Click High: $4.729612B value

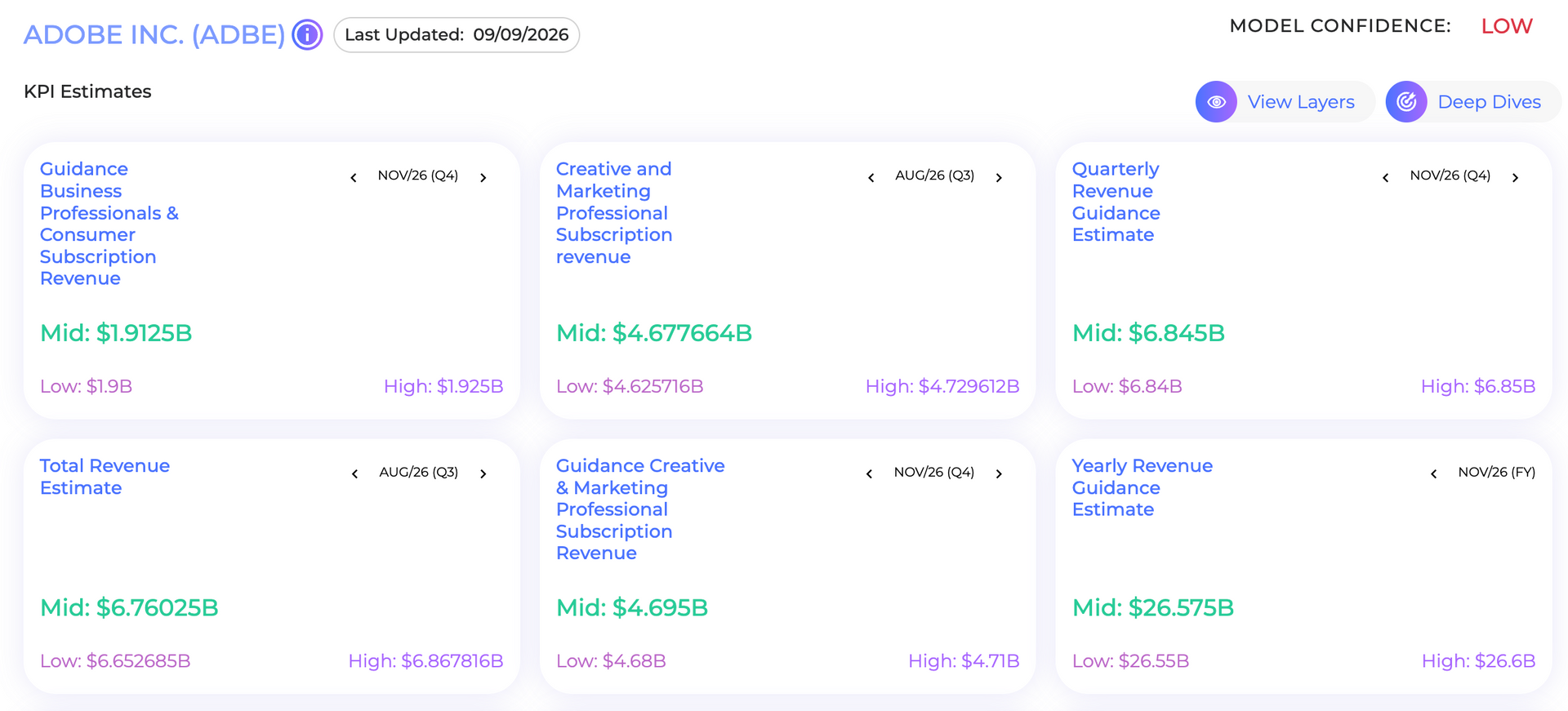(942, 386)
